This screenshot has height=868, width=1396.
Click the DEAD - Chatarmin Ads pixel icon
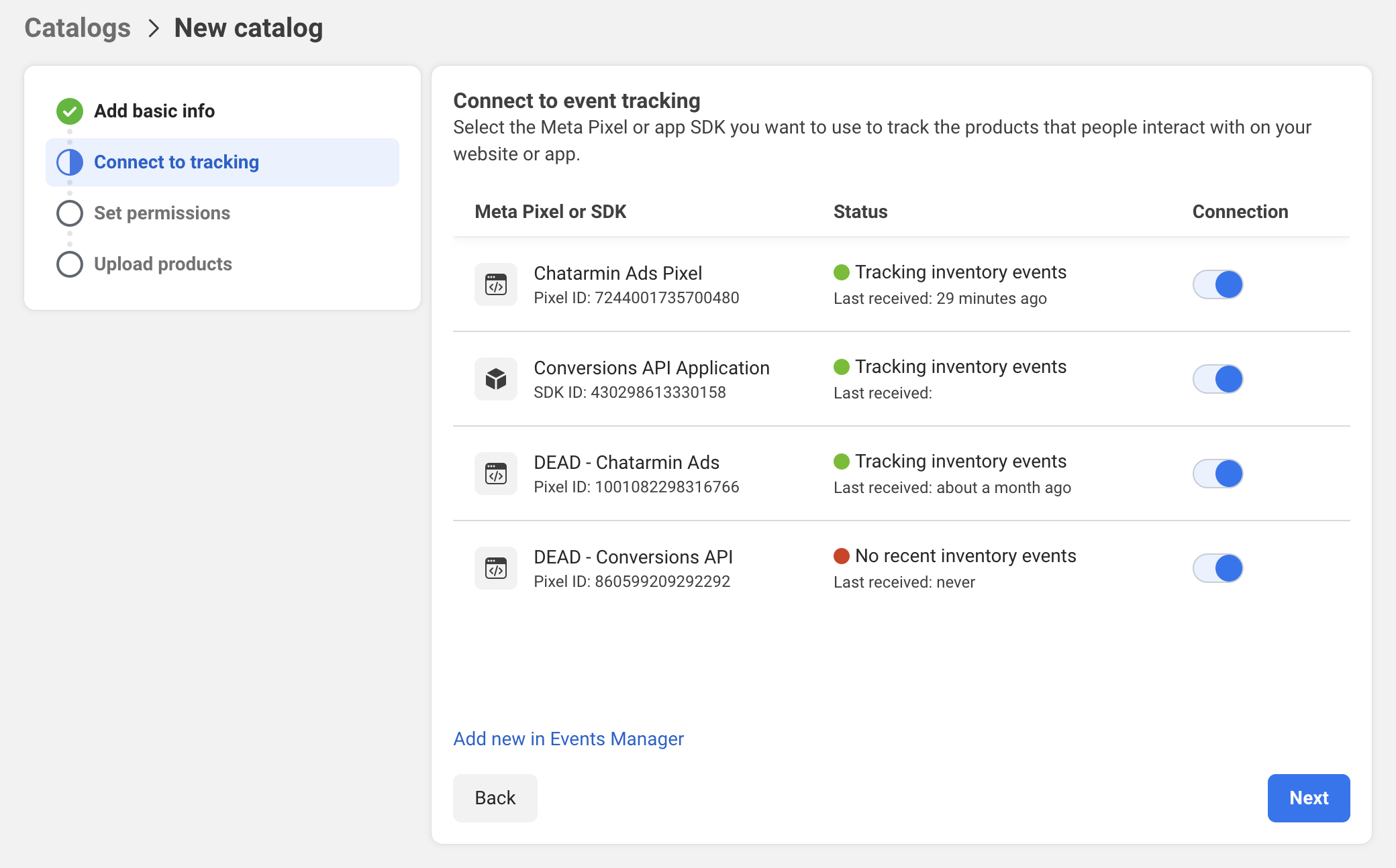pyautogui.click(x=495, y=474)
